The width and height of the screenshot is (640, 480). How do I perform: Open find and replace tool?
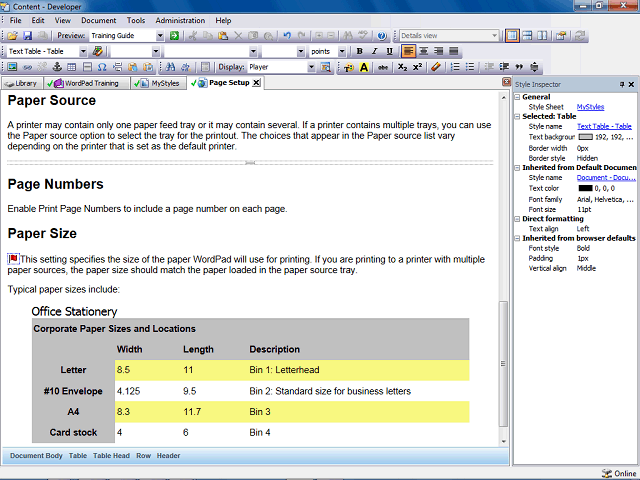[186, 67]
